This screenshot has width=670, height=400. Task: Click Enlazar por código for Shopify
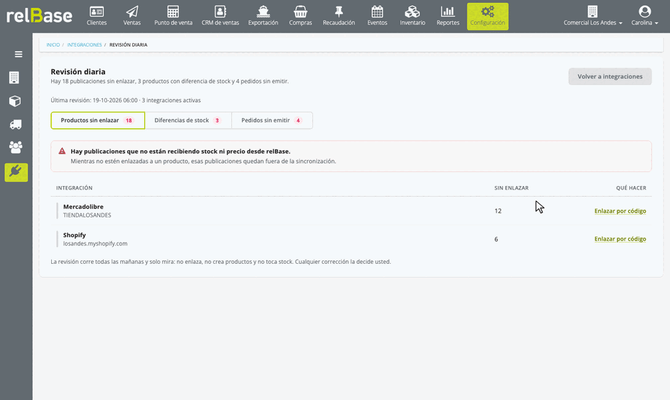pos(620,239)
